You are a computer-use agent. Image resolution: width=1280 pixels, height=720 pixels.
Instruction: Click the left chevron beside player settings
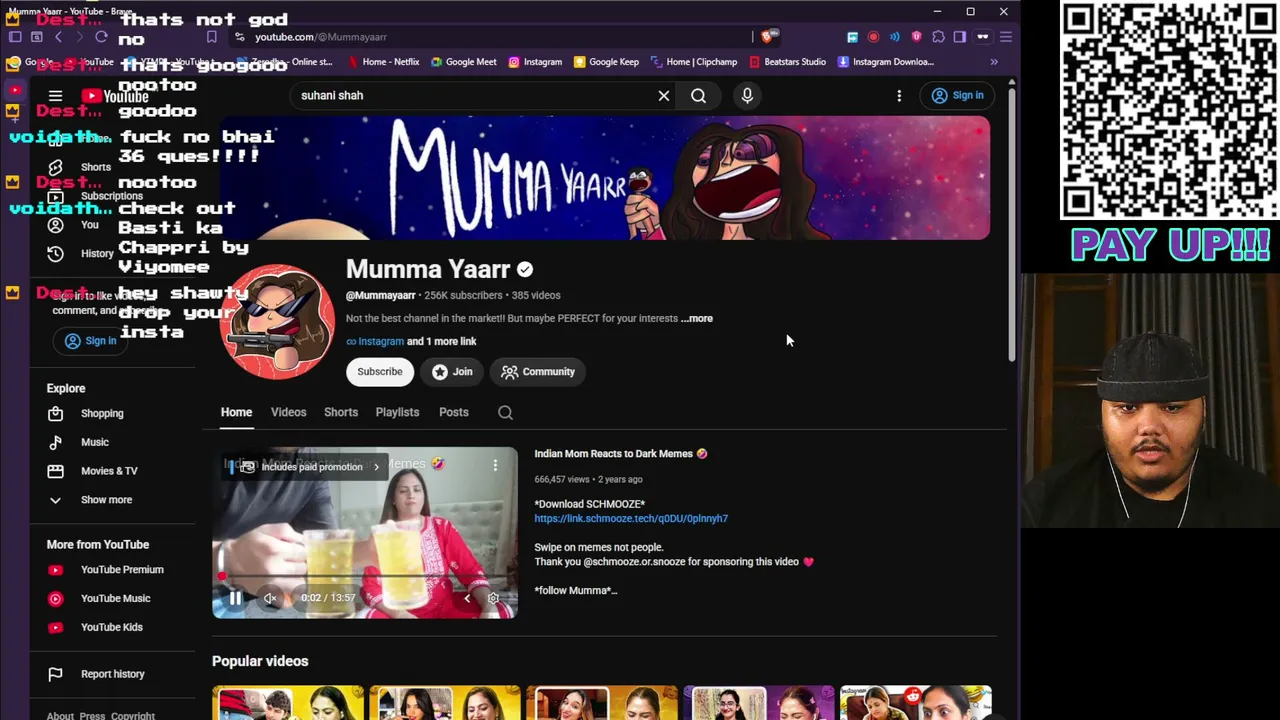click(x=467, y=598)
